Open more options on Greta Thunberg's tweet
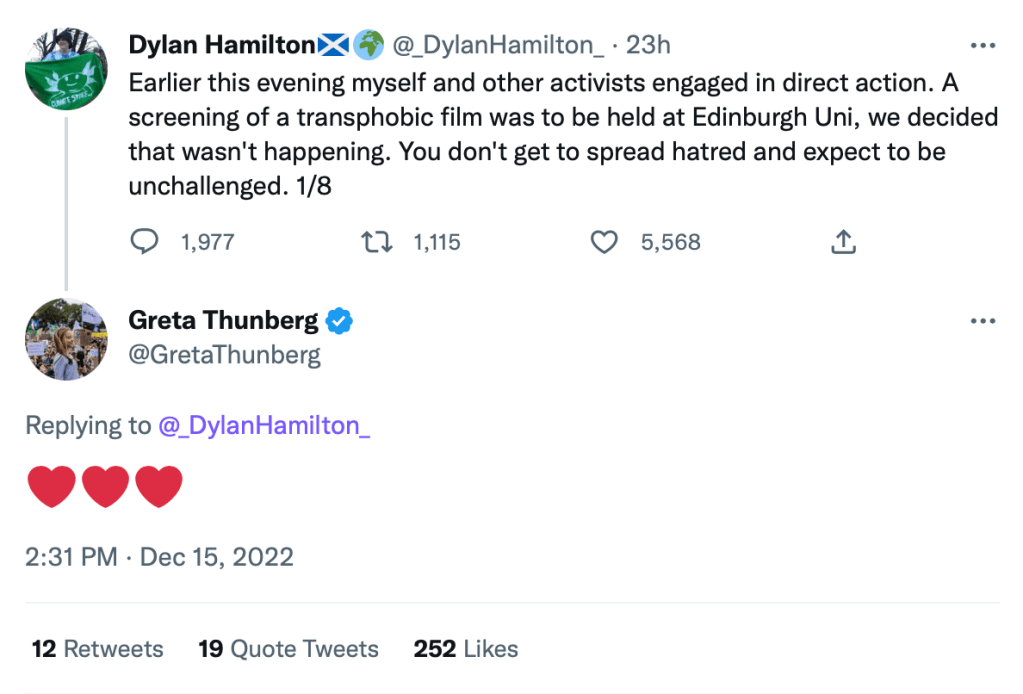This screenshot has width=1023, height=694. 984,322
